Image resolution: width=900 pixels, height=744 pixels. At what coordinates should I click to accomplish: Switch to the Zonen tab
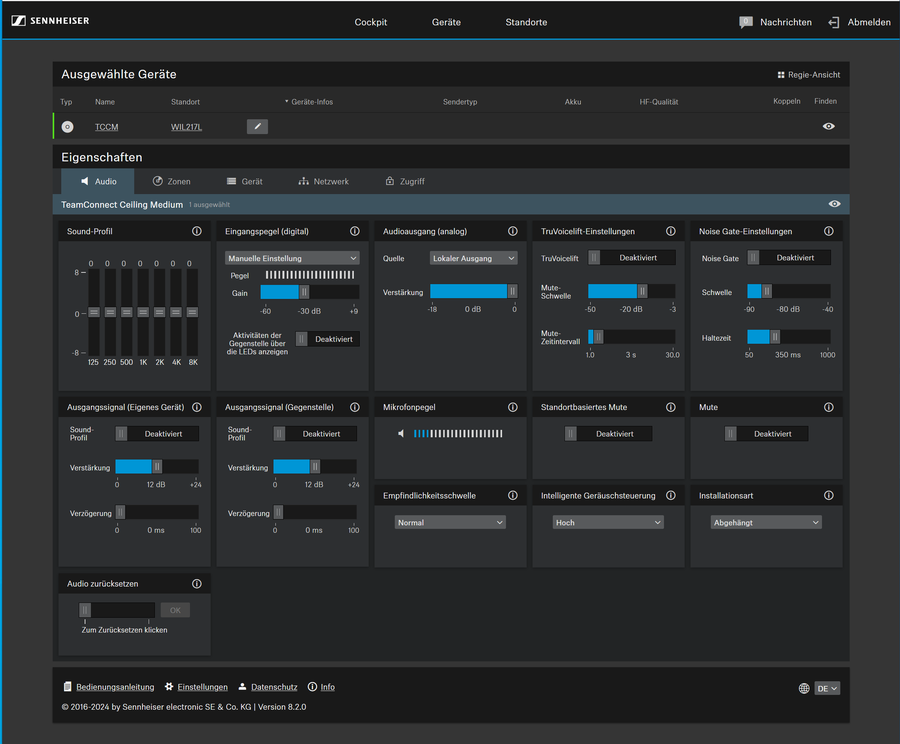coord(172,181)
